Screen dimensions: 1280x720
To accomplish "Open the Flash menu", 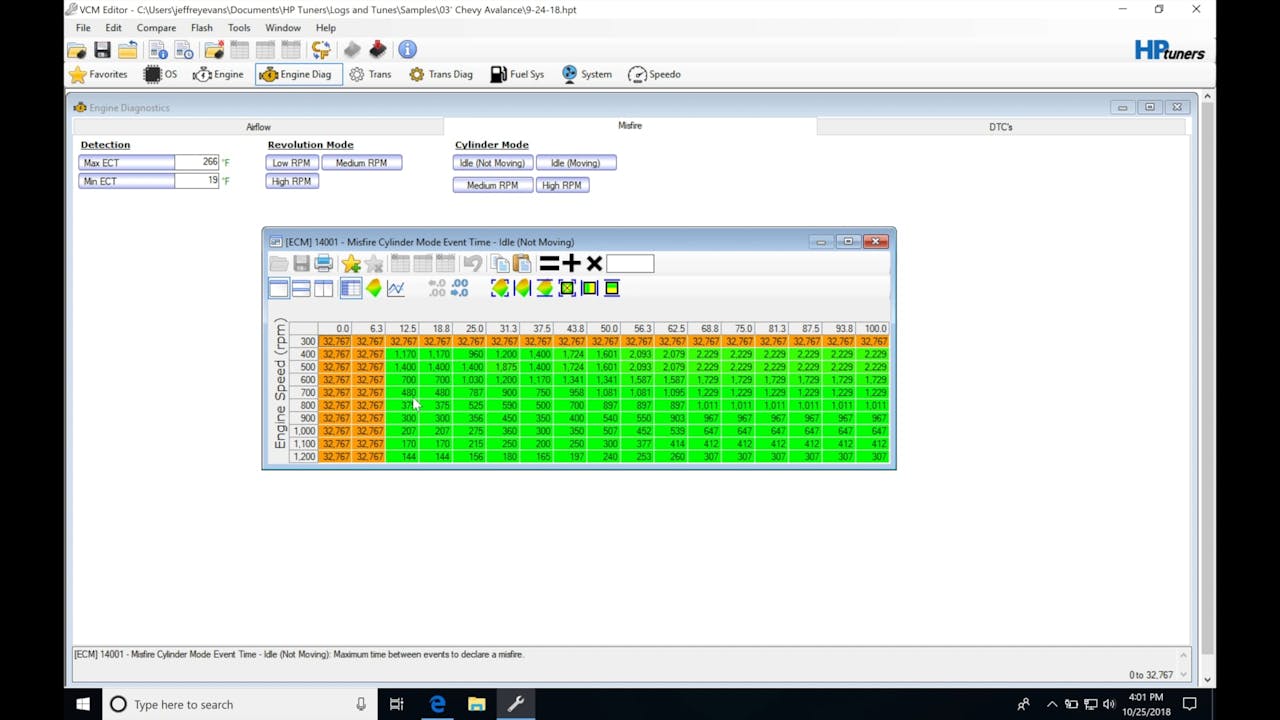I will tap(201, 28).
